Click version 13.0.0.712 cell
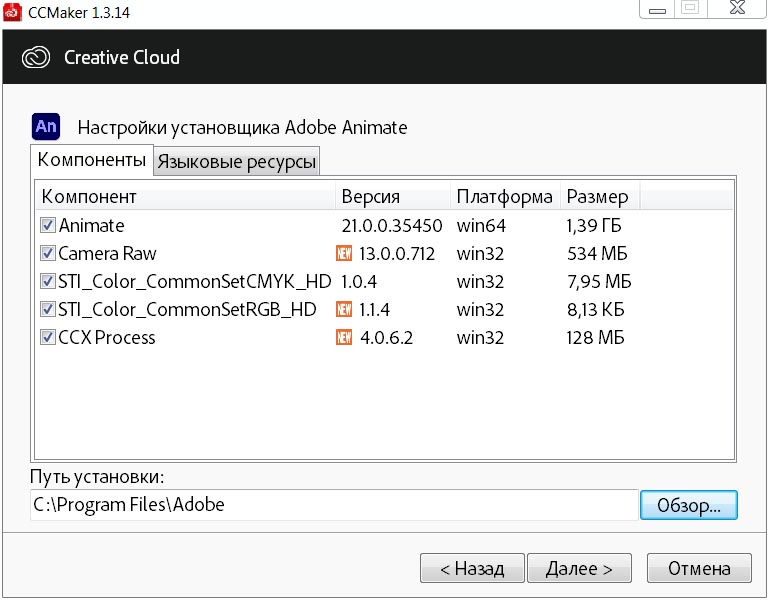Image resolution: width=769 pixels, height=600 pixels. point(397,254)
